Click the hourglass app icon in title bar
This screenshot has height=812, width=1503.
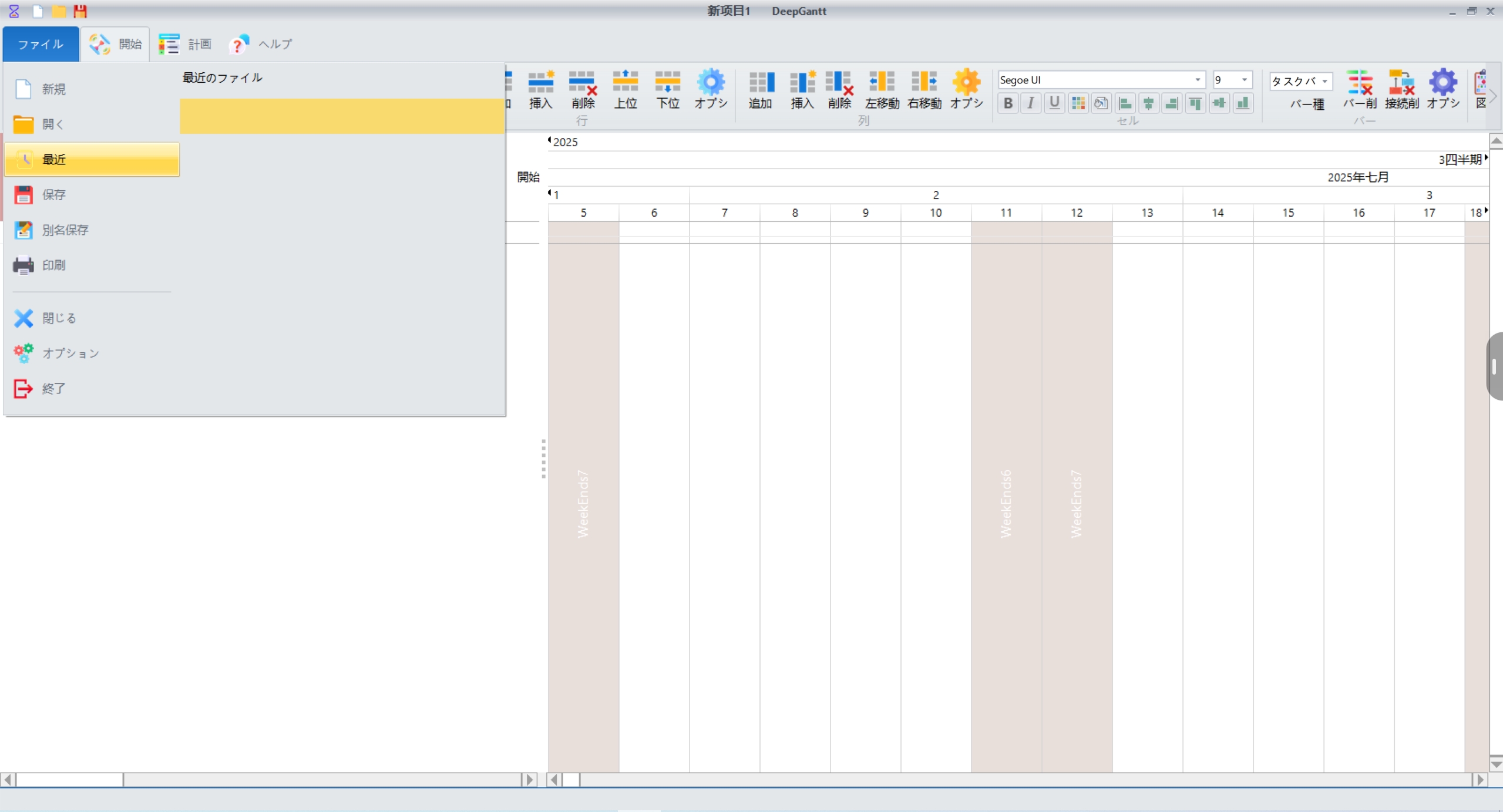click(14, 11)
